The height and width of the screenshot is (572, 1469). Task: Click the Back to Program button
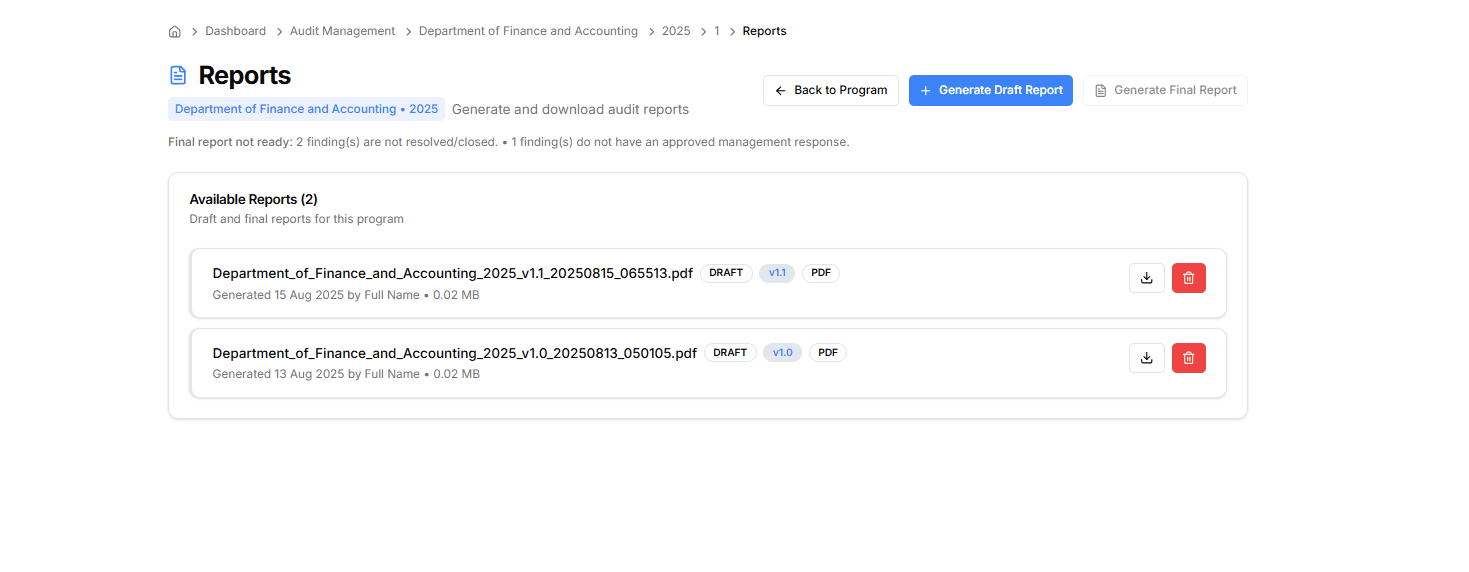[x=830, y=90]
